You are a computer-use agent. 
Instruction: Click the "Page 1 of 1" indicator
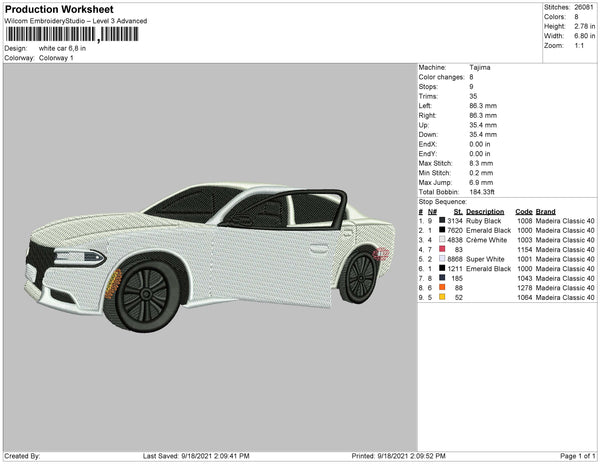(578, 456)
